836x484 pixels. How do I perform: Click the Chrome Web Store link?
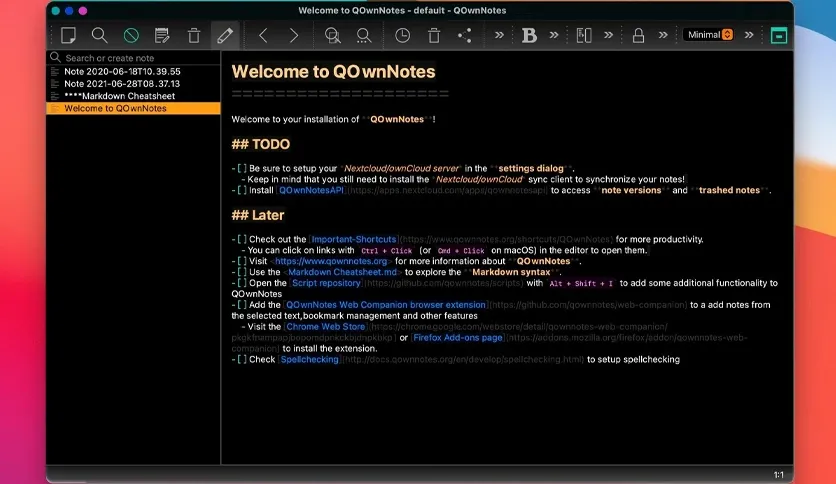(x=325, y=327)
